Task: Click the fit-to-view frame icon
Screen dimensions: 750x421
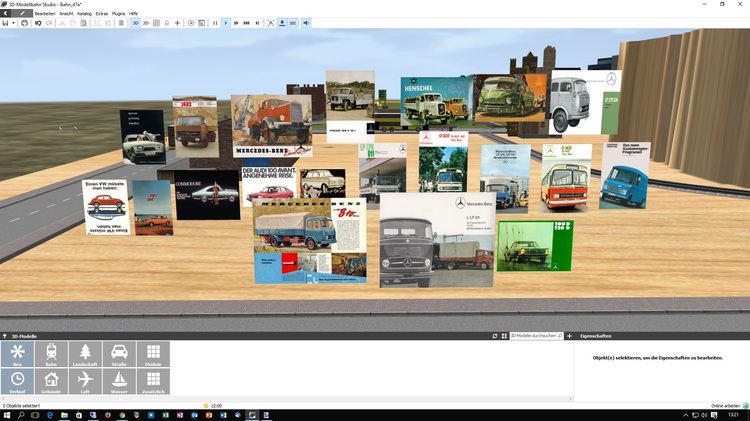Action: pos(271,23)
